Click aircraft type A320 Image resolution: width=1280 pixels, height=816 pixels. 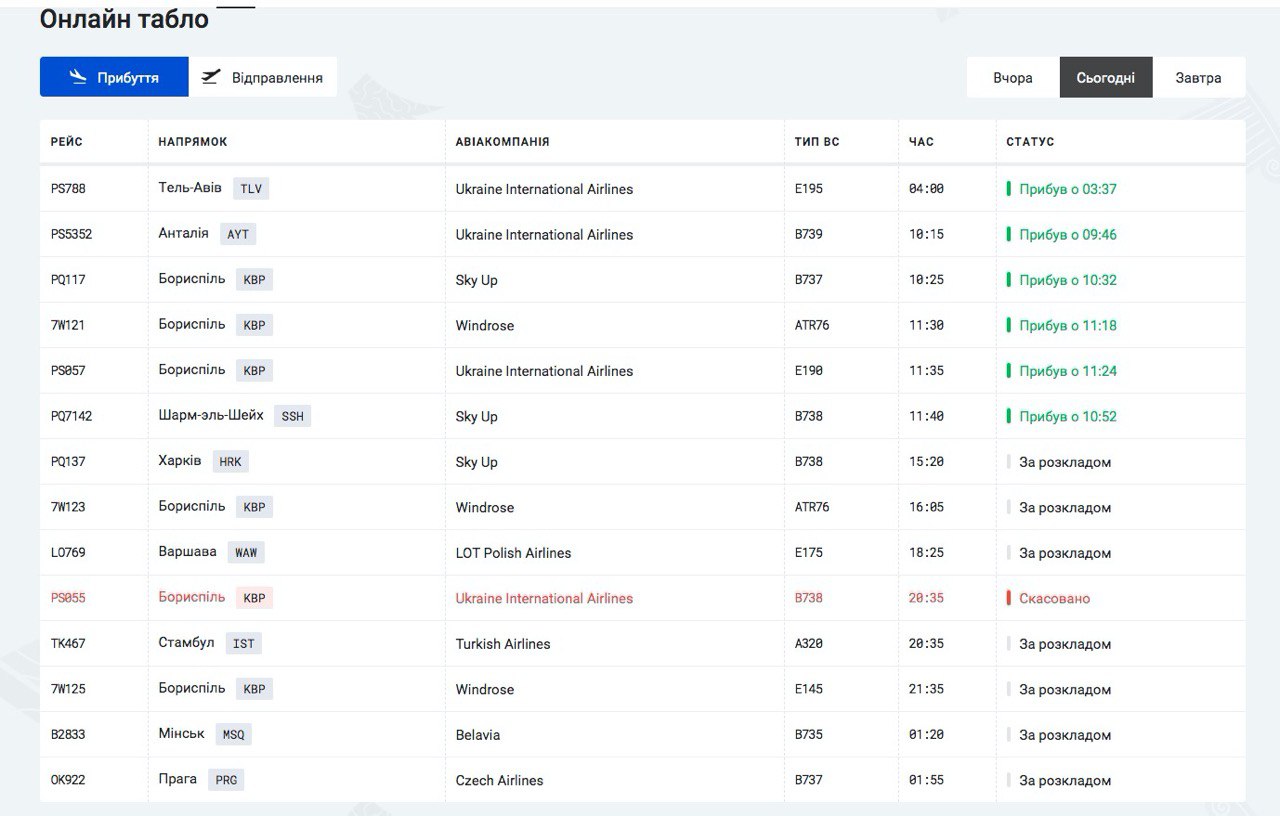tap(809, 644)
